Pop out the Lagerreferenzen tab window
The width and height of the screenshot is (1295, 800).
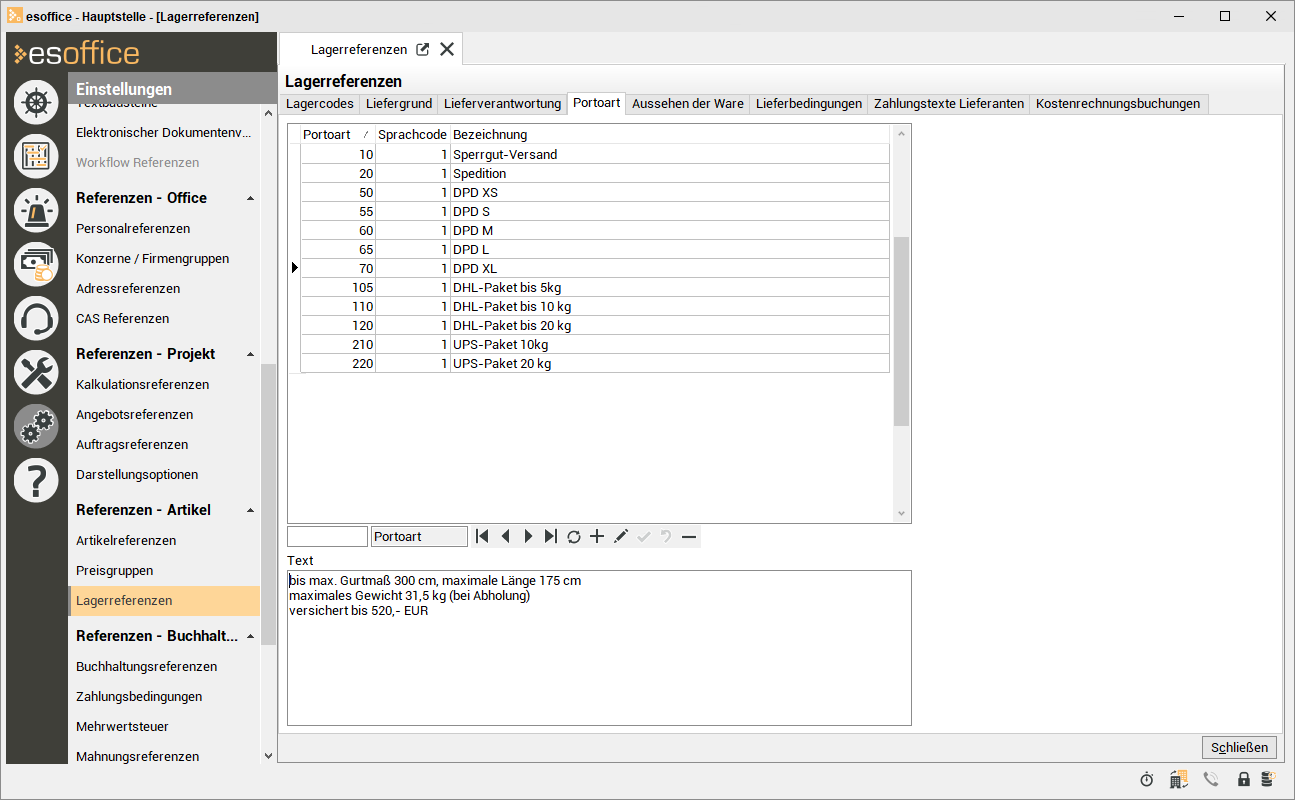coord(423,49)
